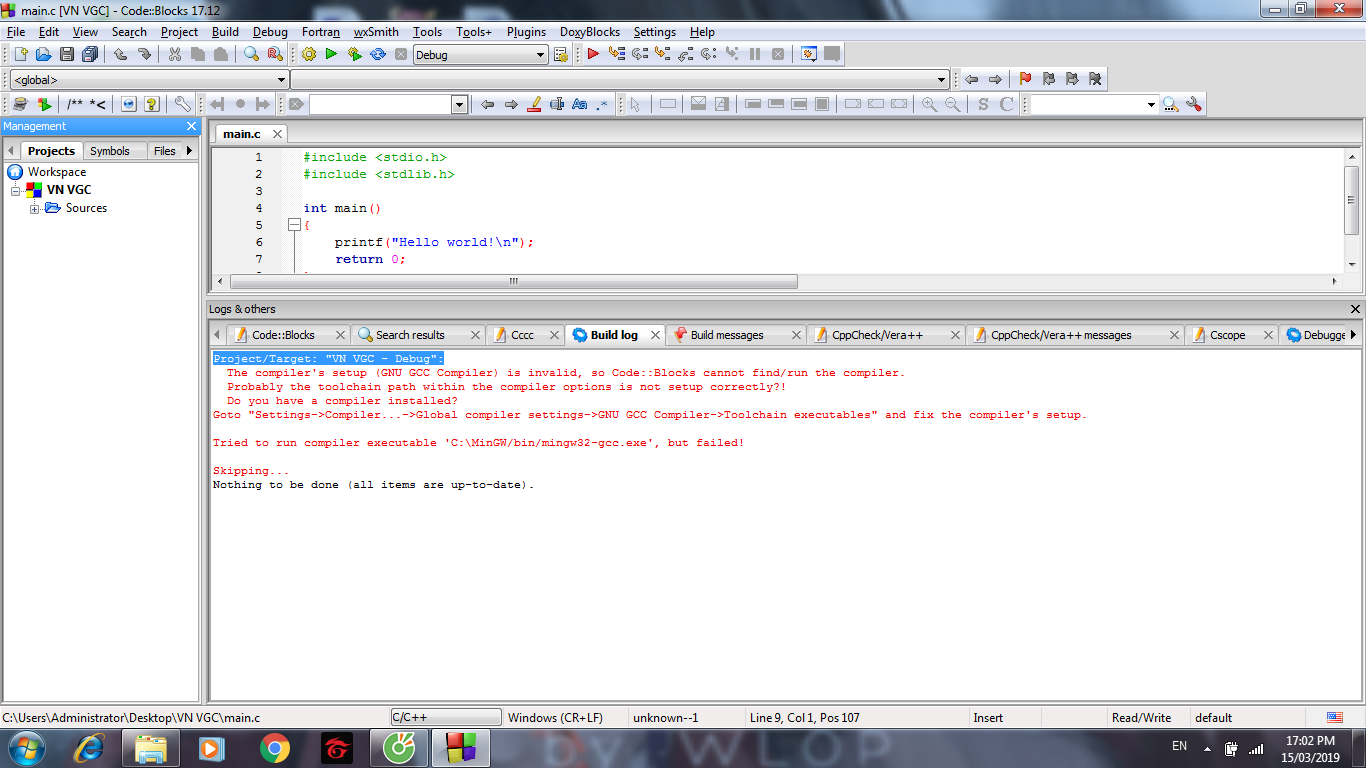
Task: Open Find with the magnifier icon
Action: coord(252,54)
